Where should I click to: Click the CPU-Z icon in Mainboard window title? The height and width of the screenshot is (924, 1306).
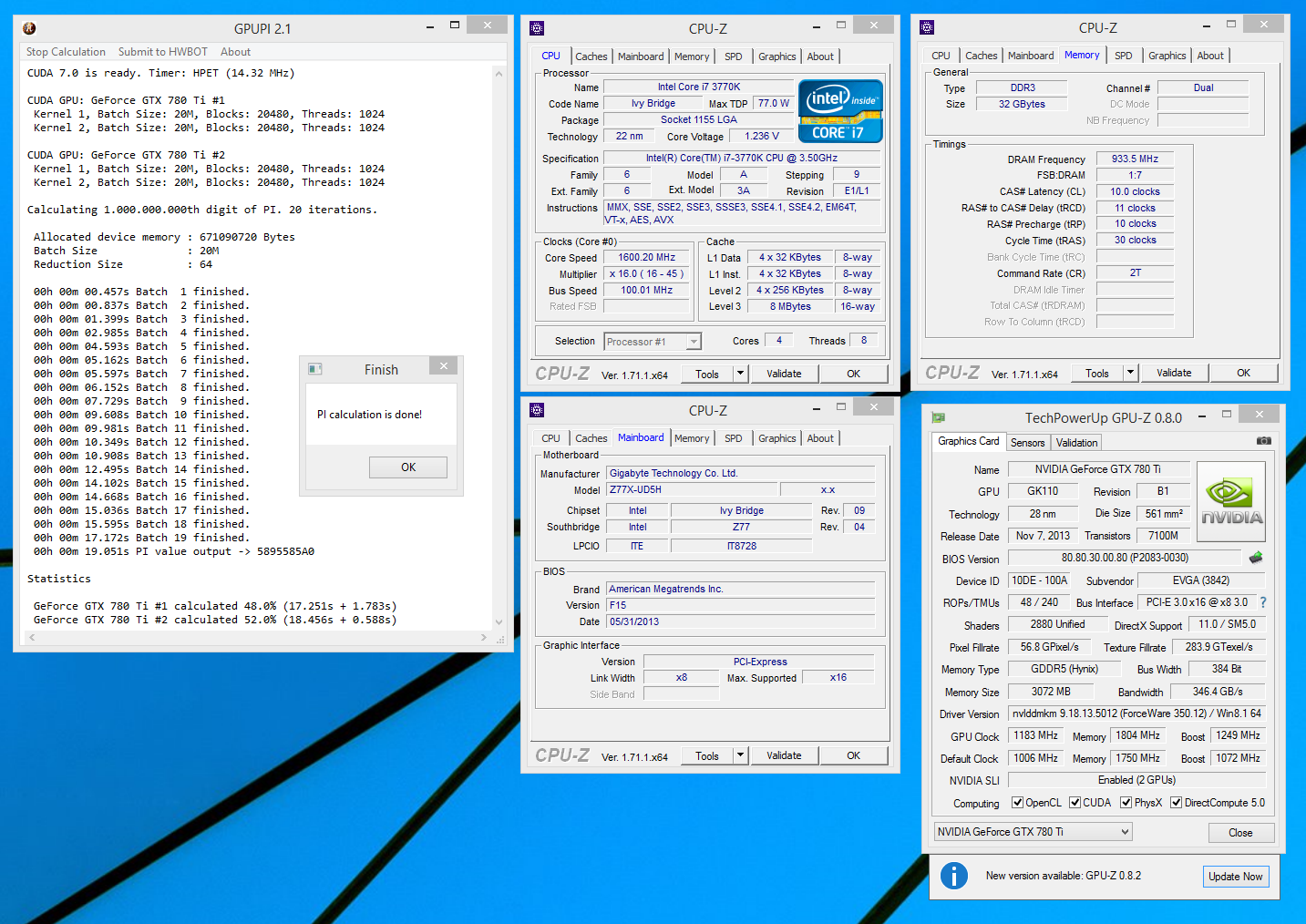coord(537,410)
